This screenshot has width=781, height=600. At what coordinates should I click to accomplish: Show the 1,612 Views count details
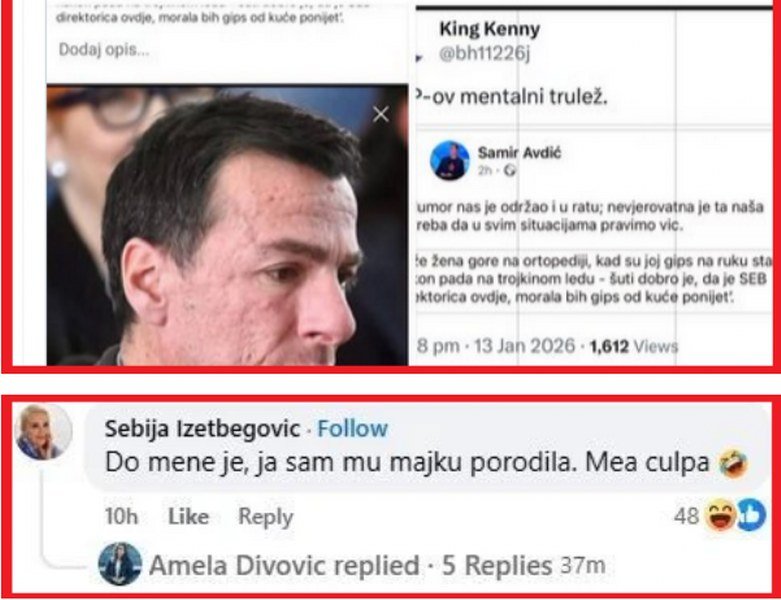(633, 346)
